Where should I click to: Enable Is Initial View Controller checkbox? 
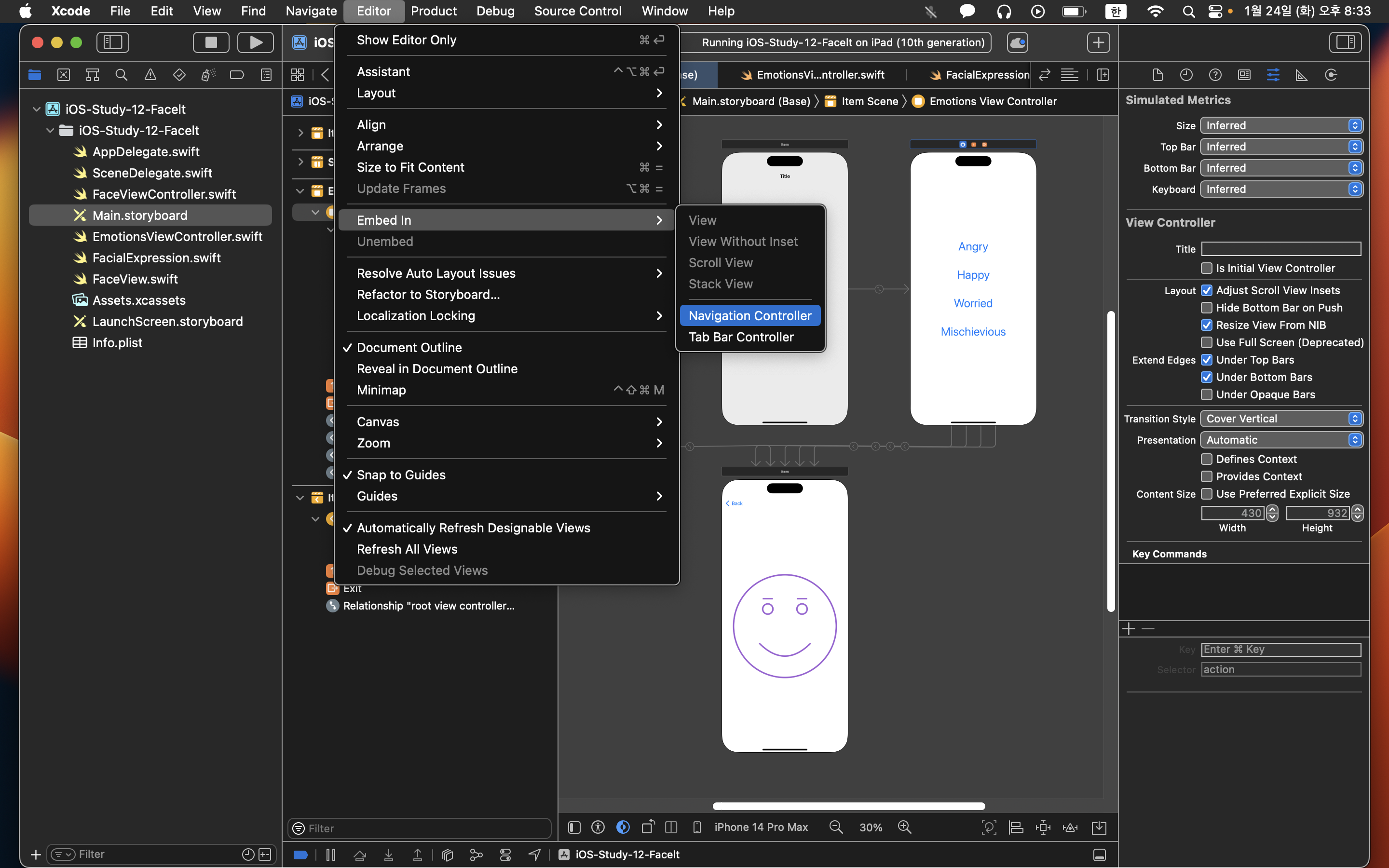[1207, 268]
